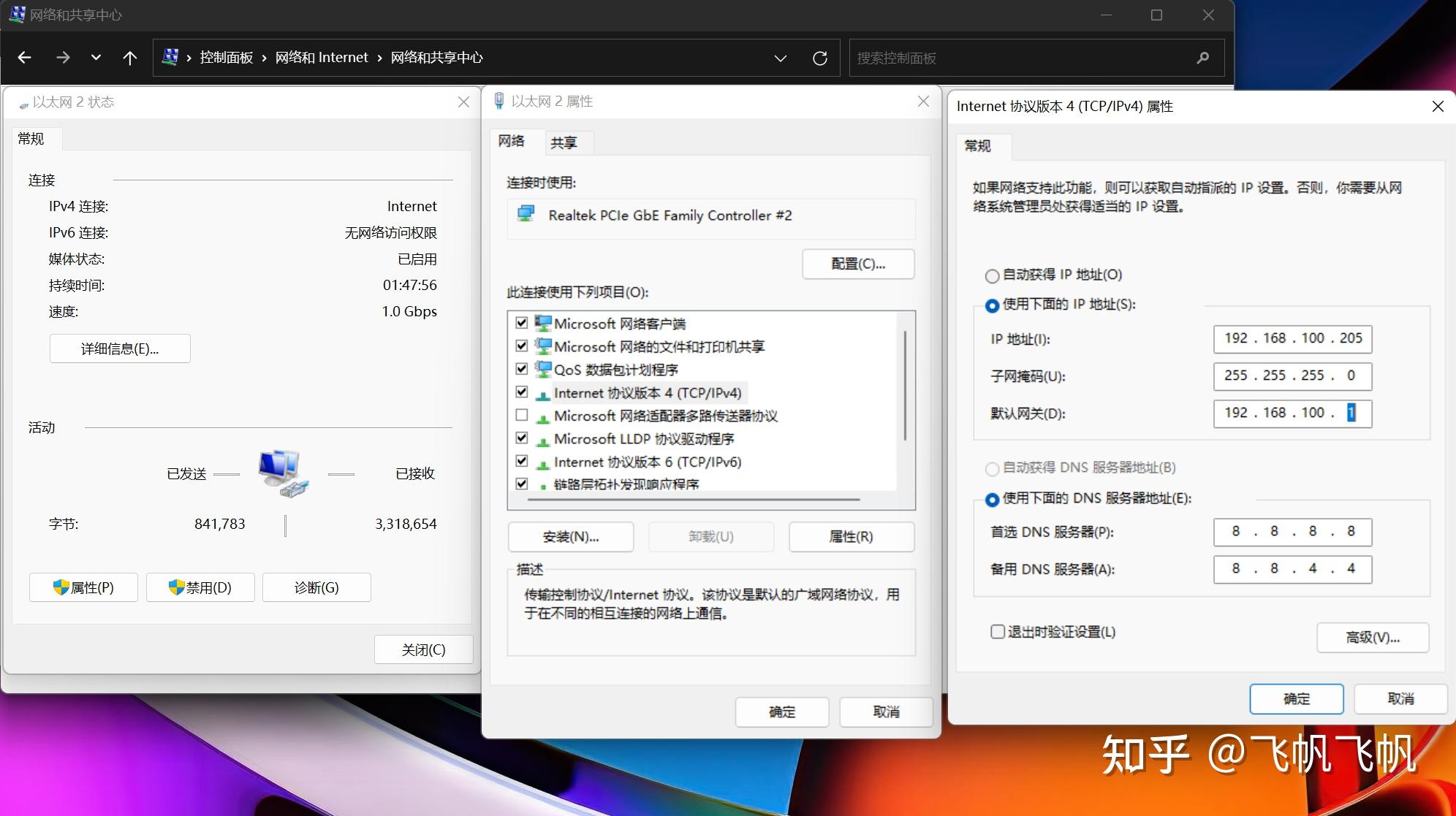Click inside the IP 地址 input field
The width and height of the screenshot is (1456, 816).
click(x=1292, y=338)
